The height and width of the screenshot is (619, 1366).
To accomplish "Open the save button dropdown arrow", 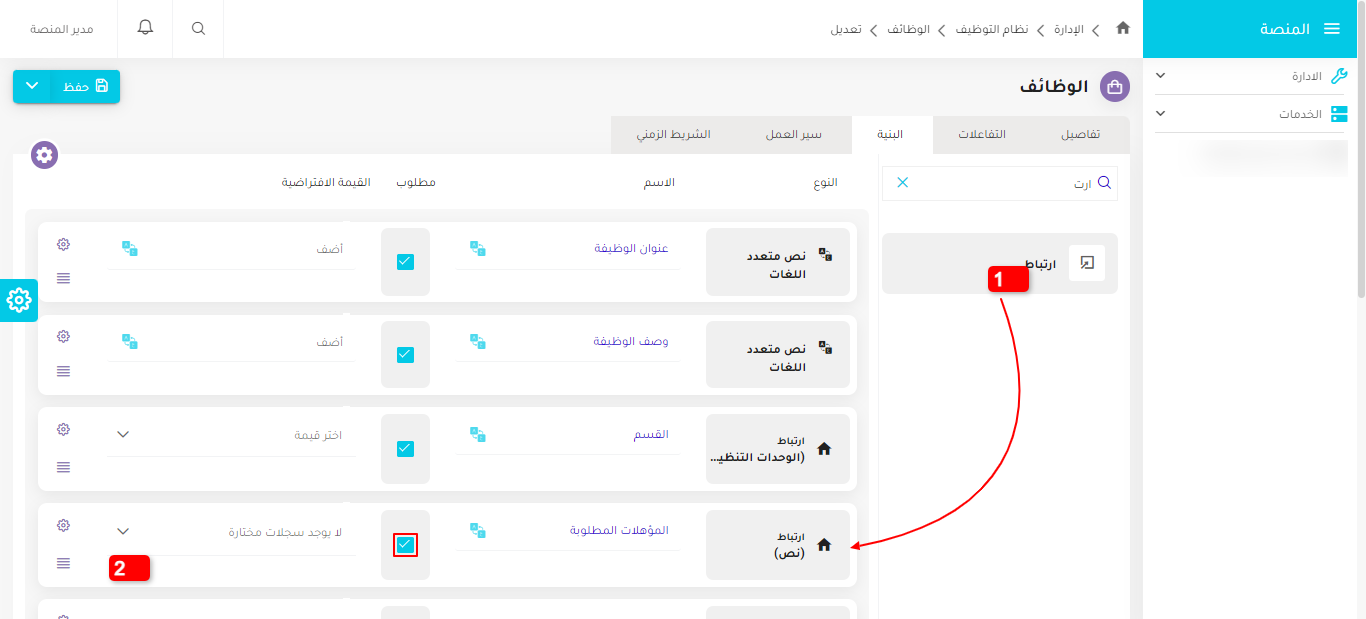I will pyautogui.click(x=31, y=87).
